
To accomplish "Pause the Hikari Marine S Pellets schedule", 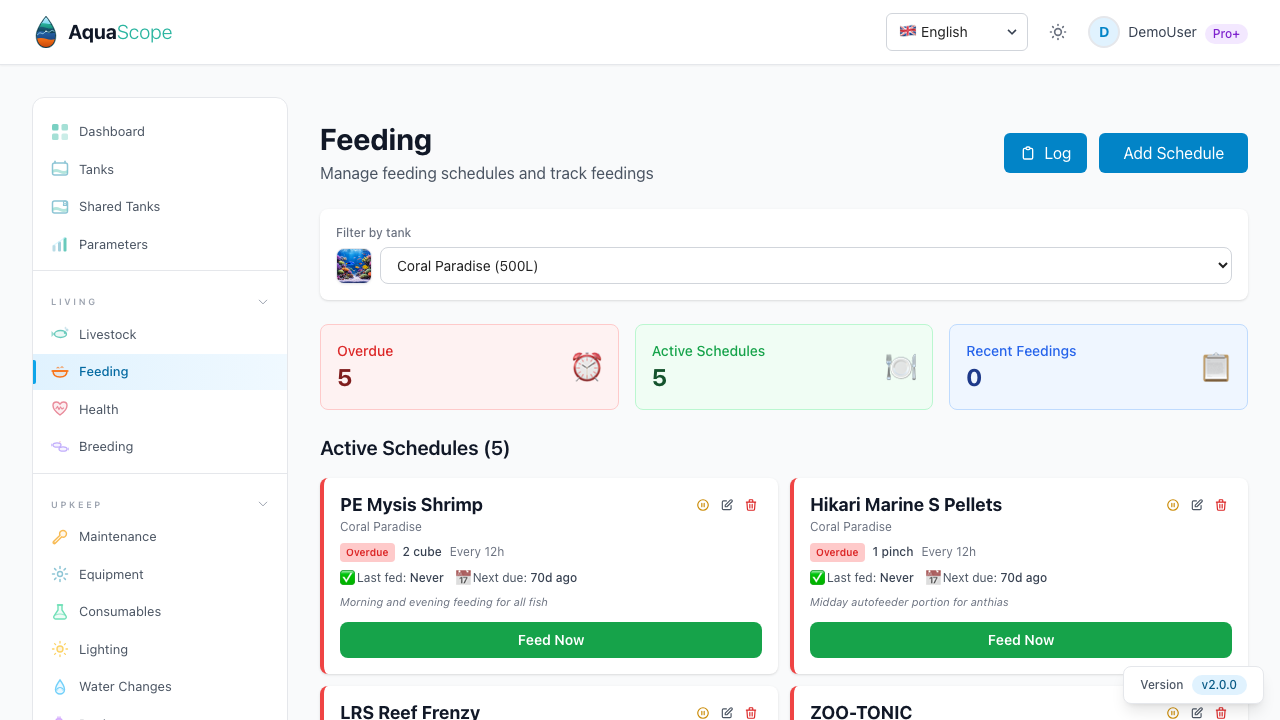I will click(x=1173, y=505).
